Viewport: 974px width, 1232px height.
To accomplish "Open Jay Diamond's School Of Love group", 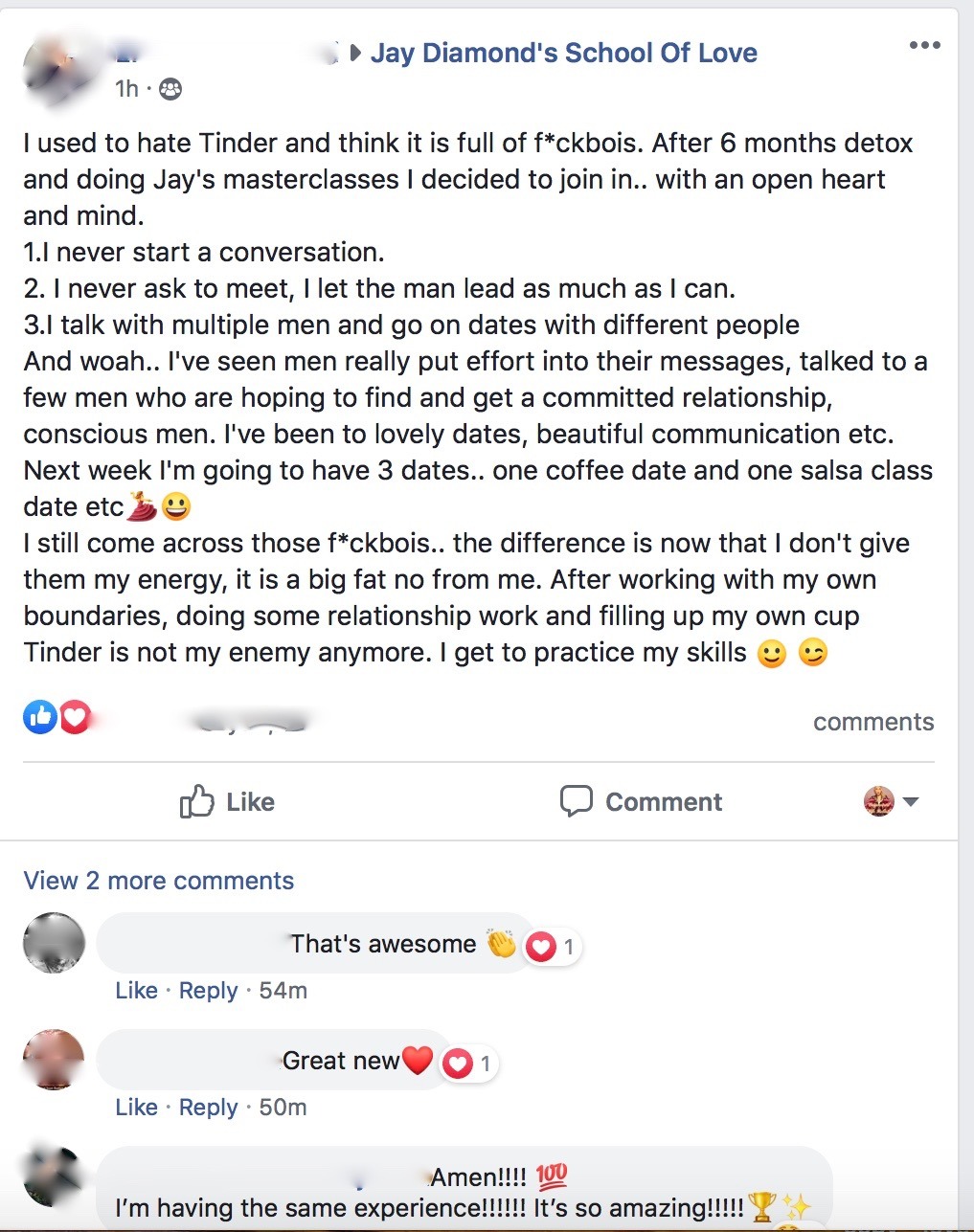I will [563, 53].
